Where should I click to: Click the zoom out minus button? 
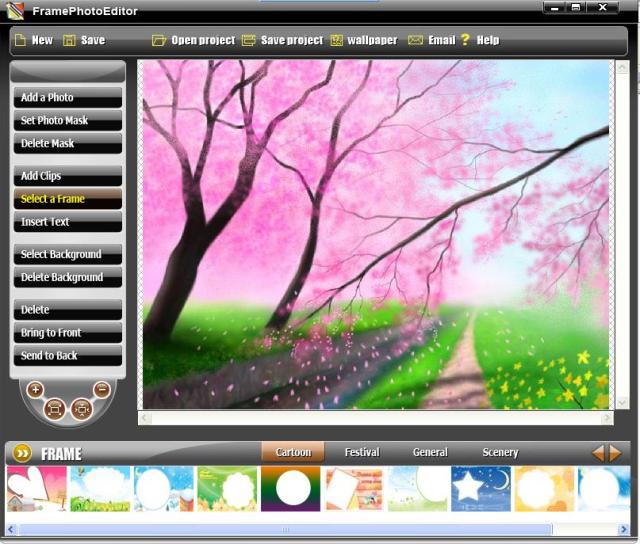coord(102,390)
